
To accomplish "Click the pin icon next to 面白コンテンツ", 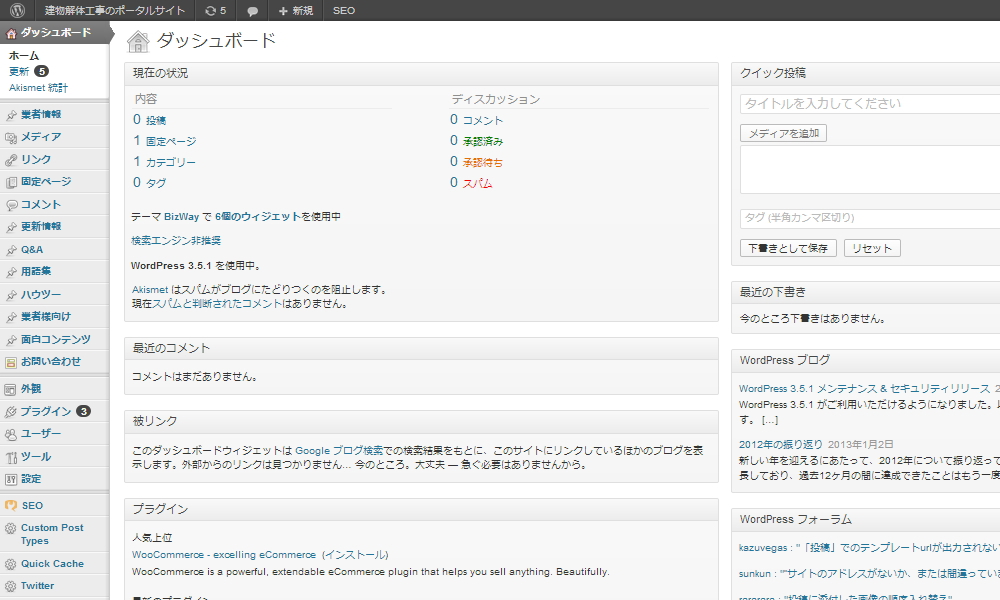I will pyautogui.click(x=11, y=340).
